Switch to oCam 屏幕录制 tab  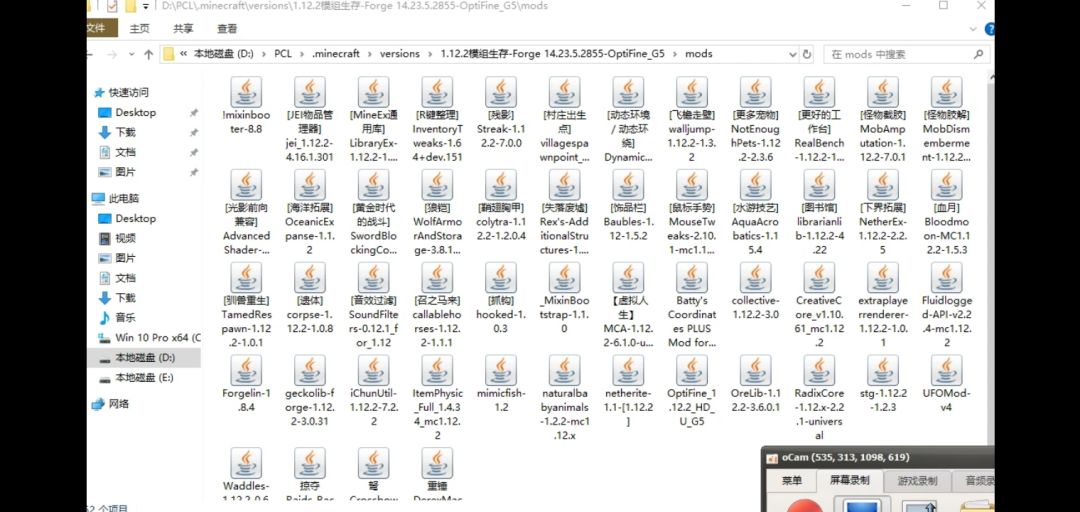[x=849, y=480]
